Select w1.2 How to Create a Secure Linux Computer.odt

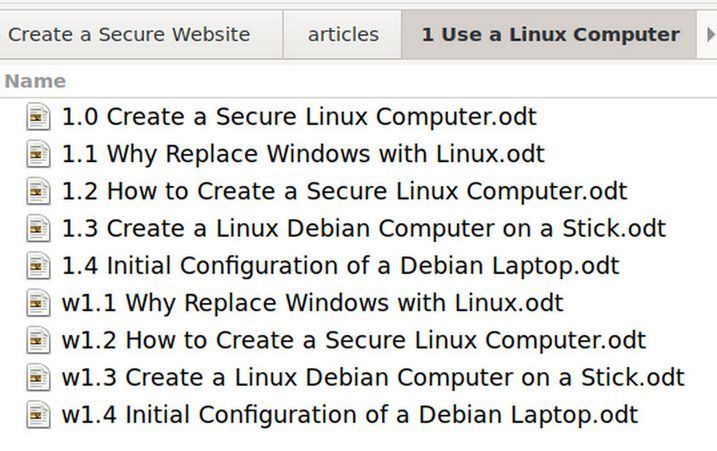(x=354, y=340)
